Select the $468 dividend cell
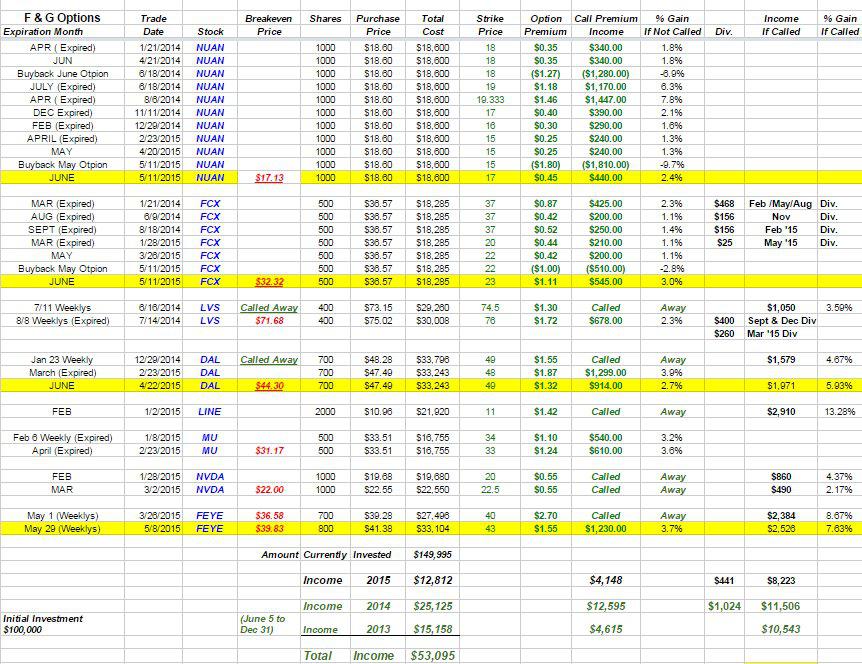The height and width of the screenshot is (664, 862). pyautogui.click(x=724, y=203)
